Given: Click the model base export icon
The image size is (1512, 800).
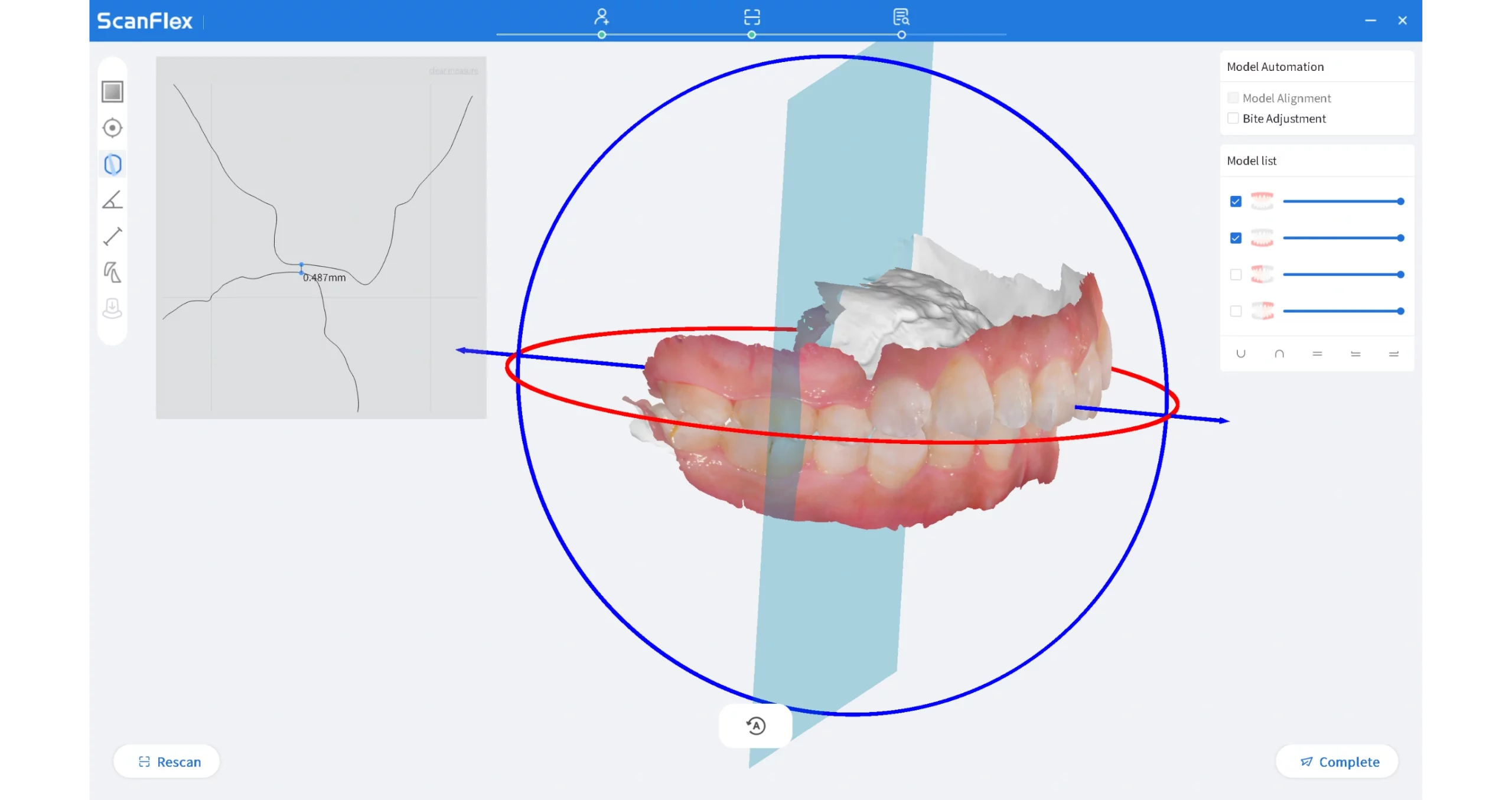Looking at the screenshot, I should pos(112,308).
